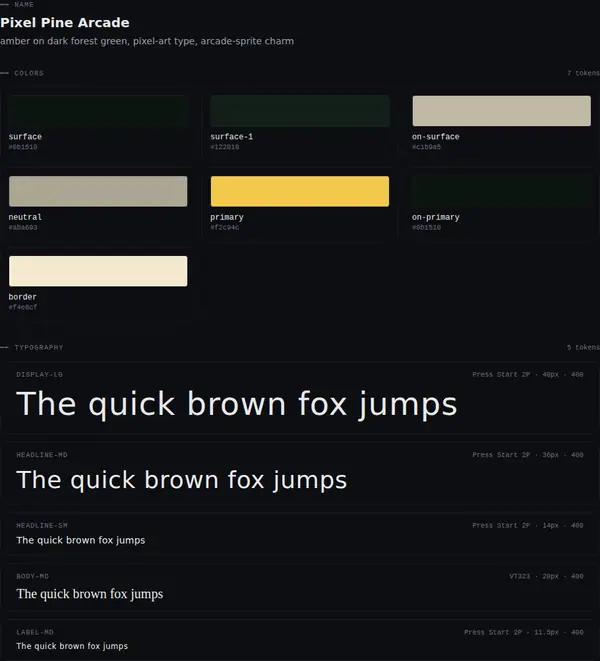The image size is (600, 661).
Task: Click the TYPOGRAPHY section label
Action: [x=39, y=348]
